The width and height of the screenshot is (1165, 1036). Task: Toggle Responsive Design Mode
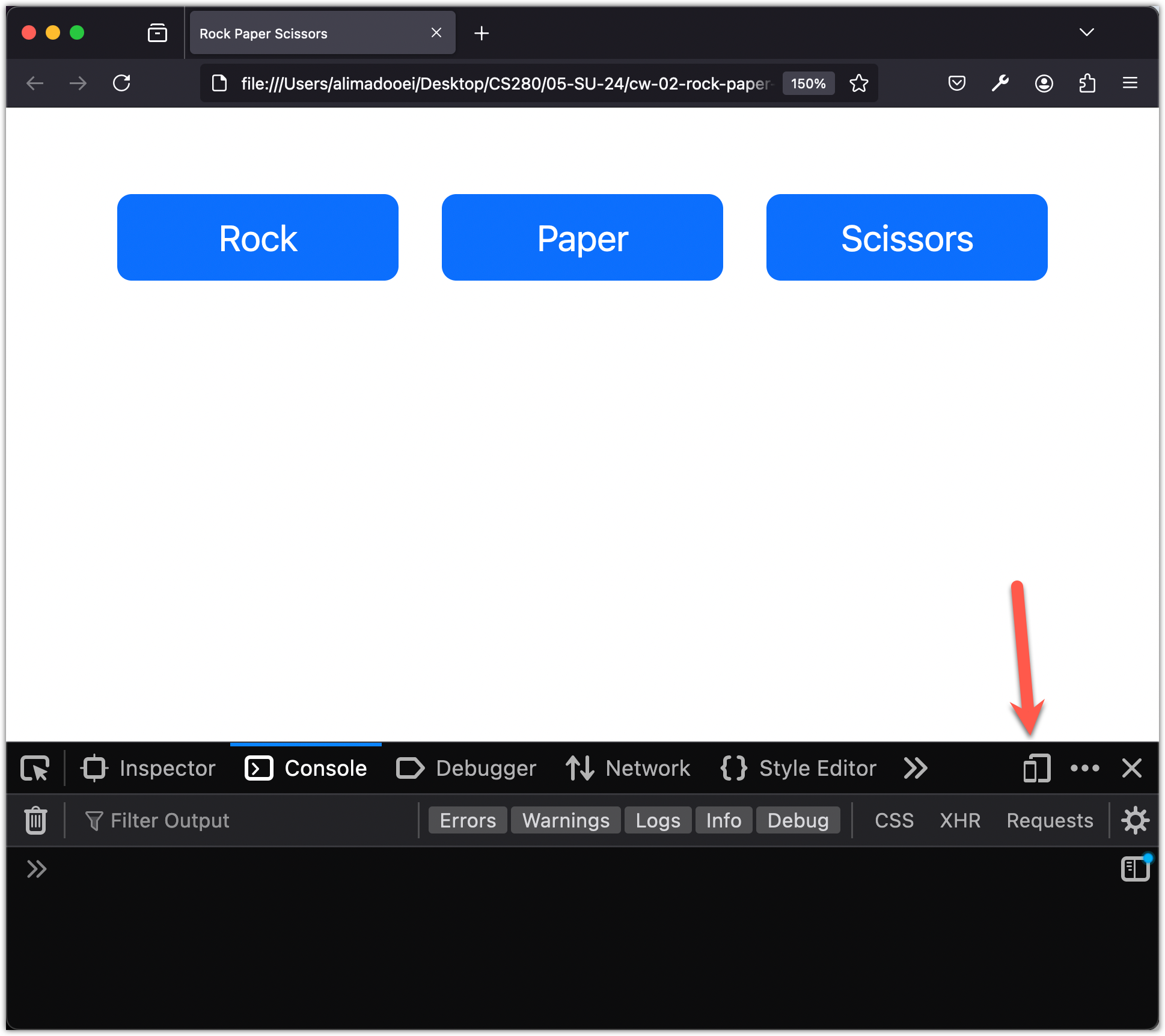[x=1037, y=768]
